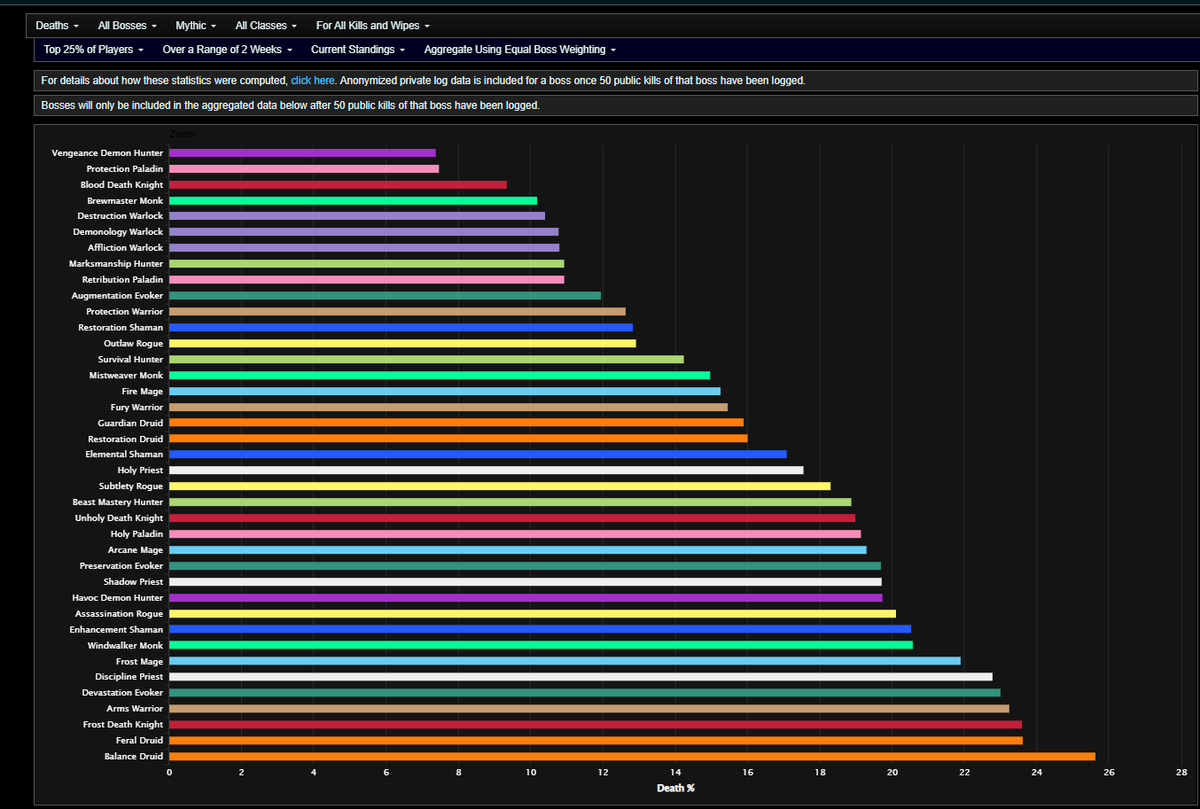Select the 'Outlaw Rogue' axis label
1200x809 pixels.
(134, 343)
